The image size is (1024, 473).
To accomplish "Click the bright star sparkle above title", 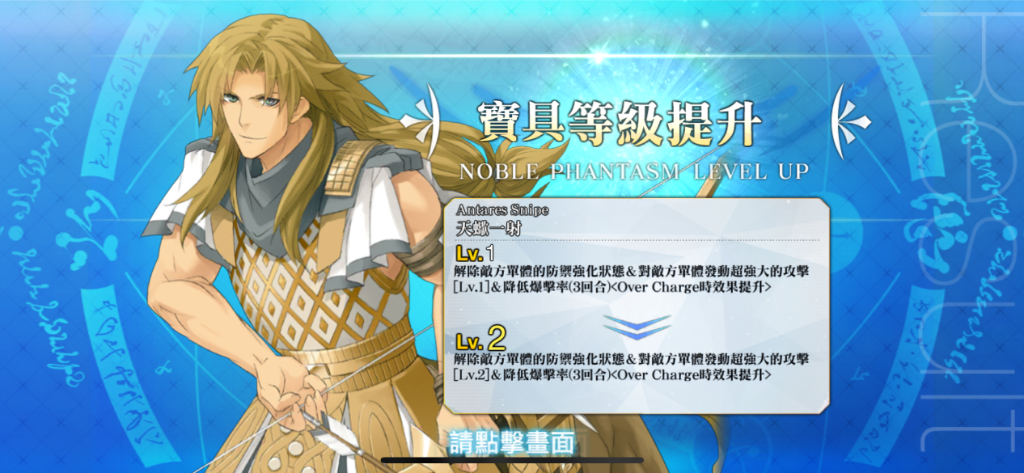I will click(596, 57).
